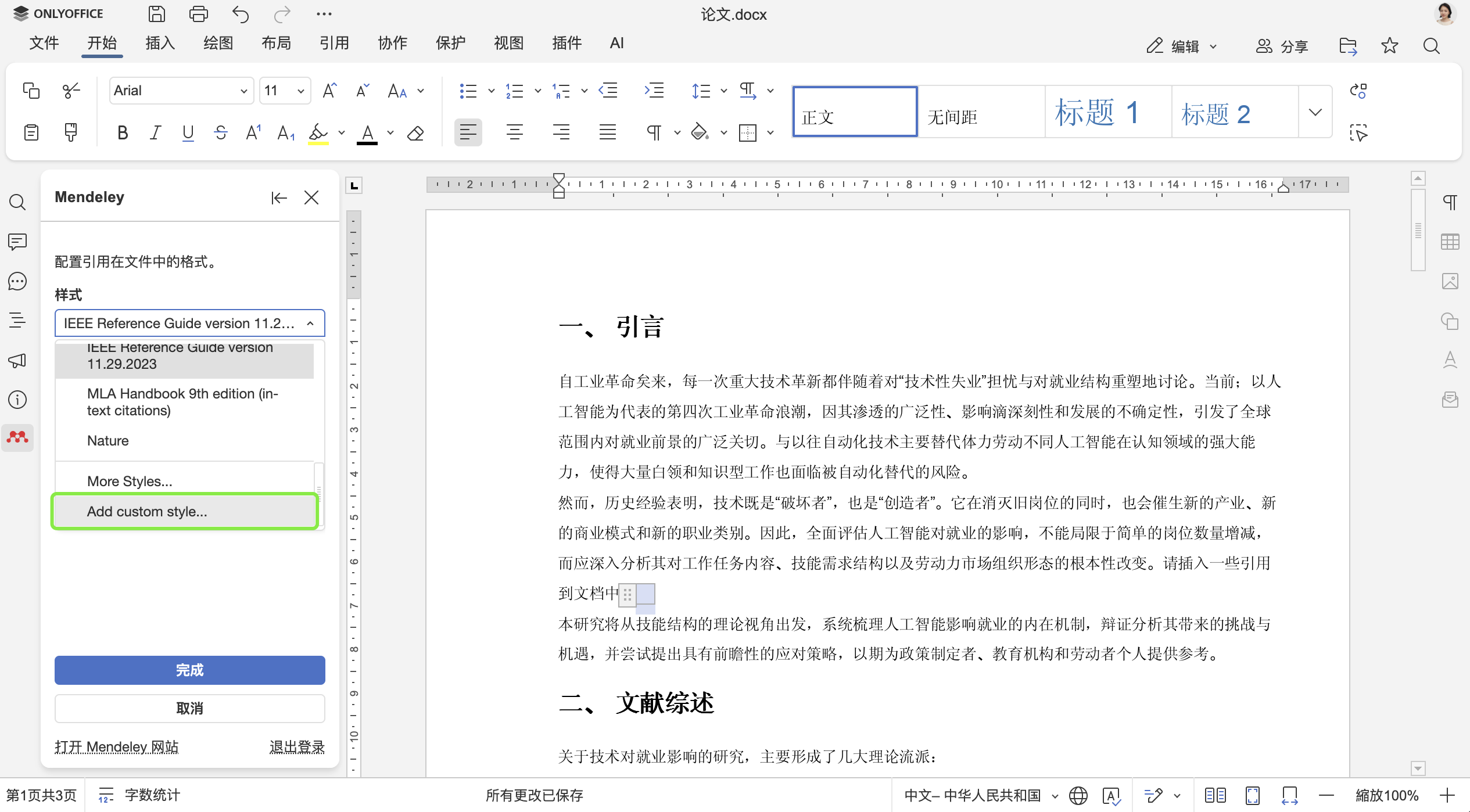
Task: Expand the bullet list dropdown arrow
Action: [x=492, y=91]
